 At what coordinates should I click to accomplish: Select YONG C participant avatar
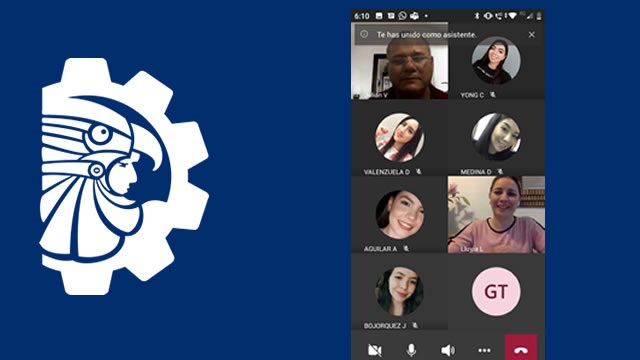coord(496,60)
